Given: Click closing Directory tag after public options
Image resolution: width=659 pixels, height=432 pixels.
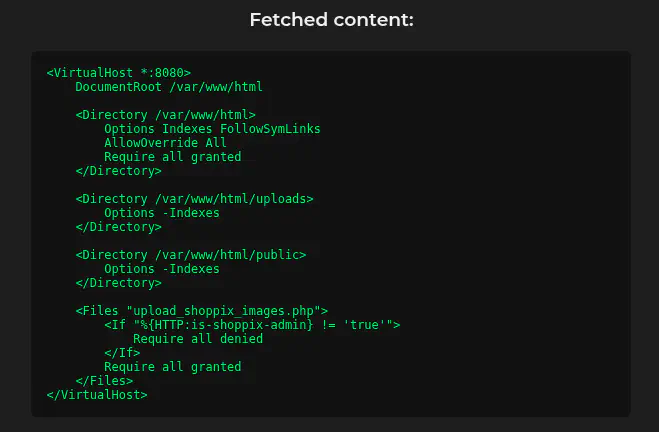Looking at the screenshot, I should click(x=118, y=283).
